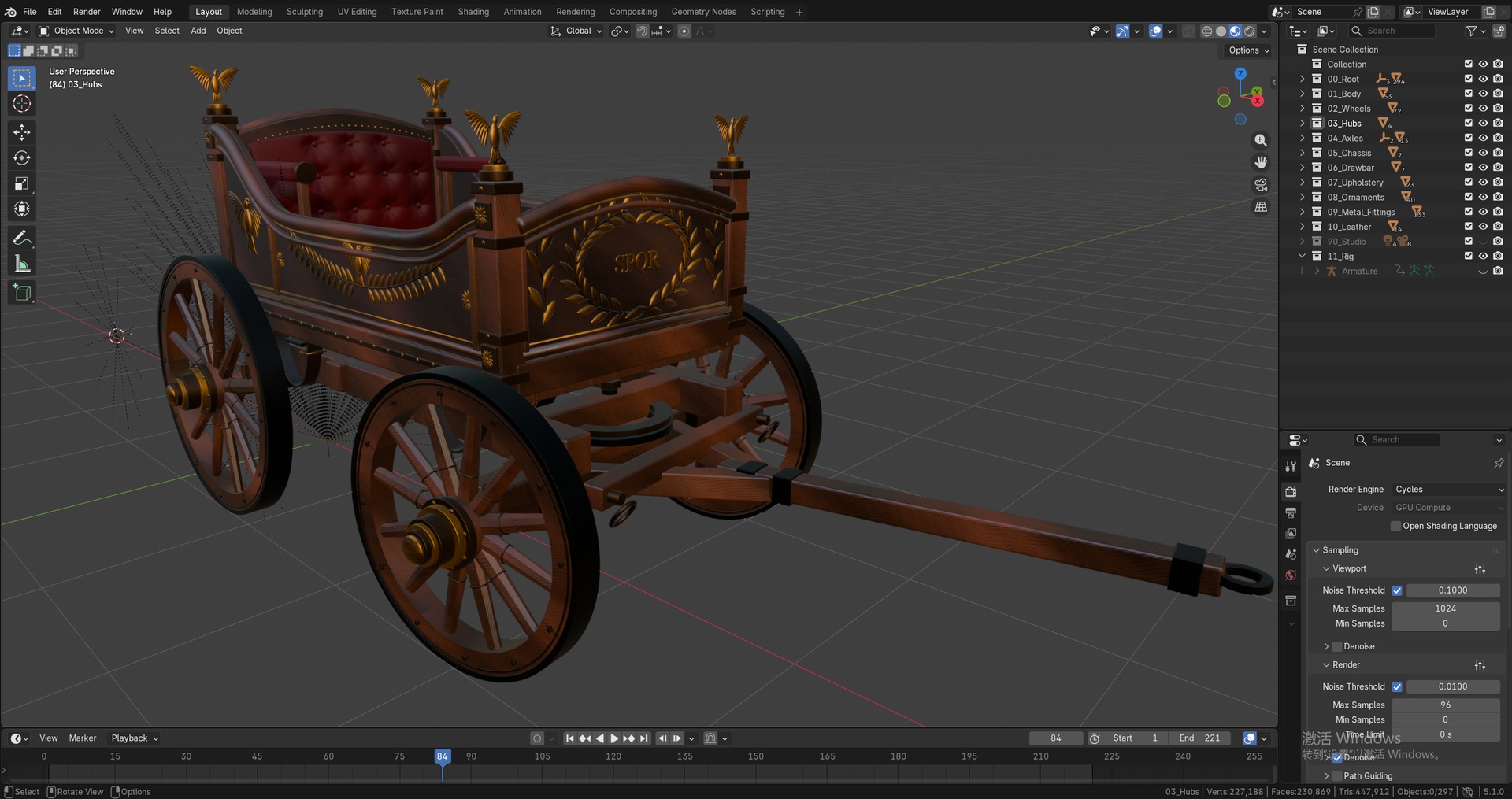
Task: Enable Open Shading Language checkbox
Action: (1395, 526)
